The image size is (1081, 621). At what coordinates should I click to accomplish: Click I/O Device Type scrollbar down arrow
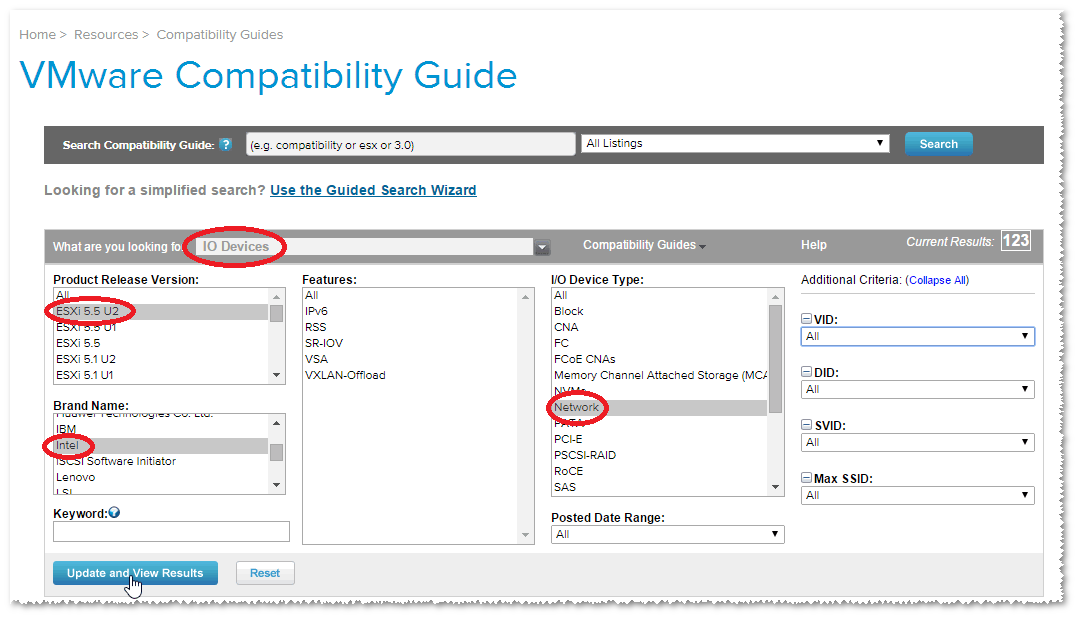(776, 487)
